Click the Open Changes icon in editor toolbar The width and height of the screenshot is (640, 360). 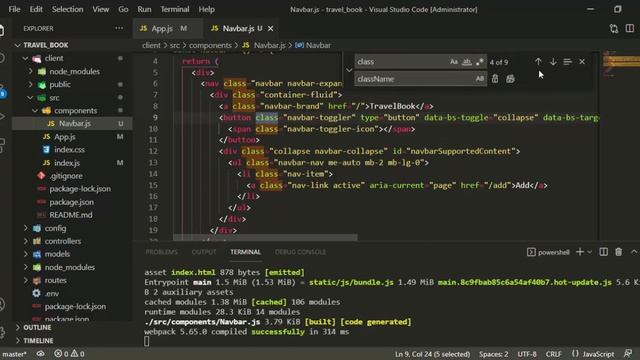[x=613, y=29]
